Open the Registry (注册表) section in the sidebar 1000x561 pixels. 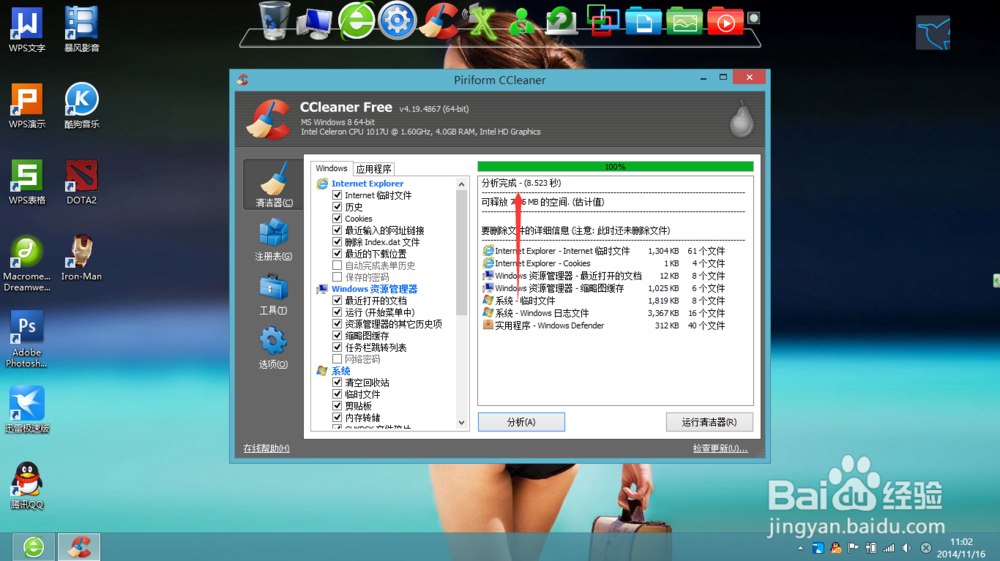[274, 240]
